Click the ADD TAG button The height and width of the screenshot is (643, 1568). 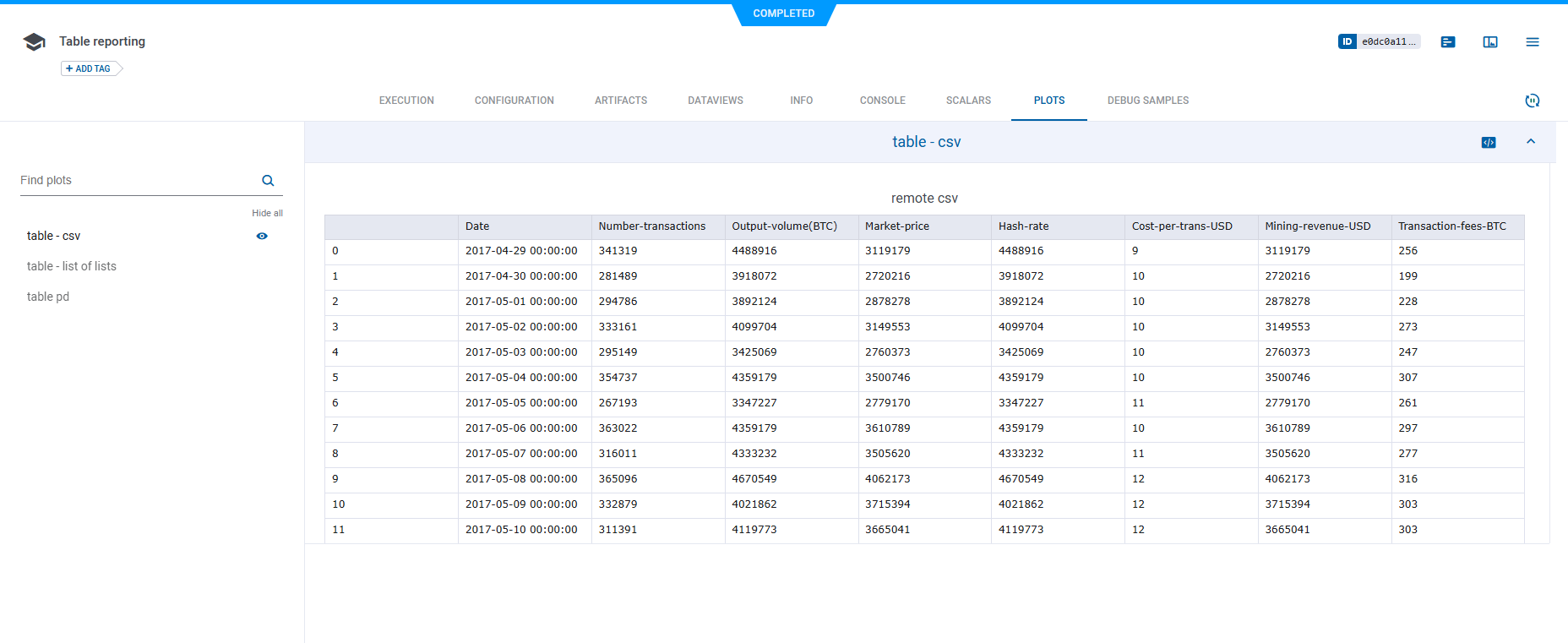pyautogui.click(x=89, y=68)
